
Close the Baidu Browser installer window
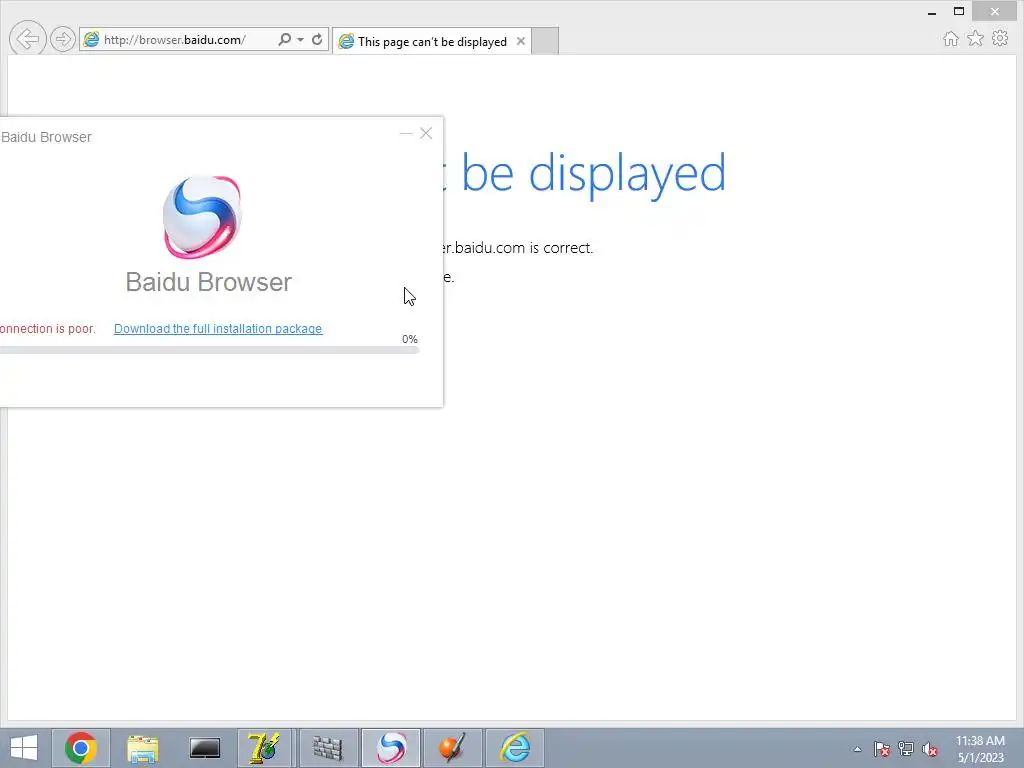click(x=426, y=133)
